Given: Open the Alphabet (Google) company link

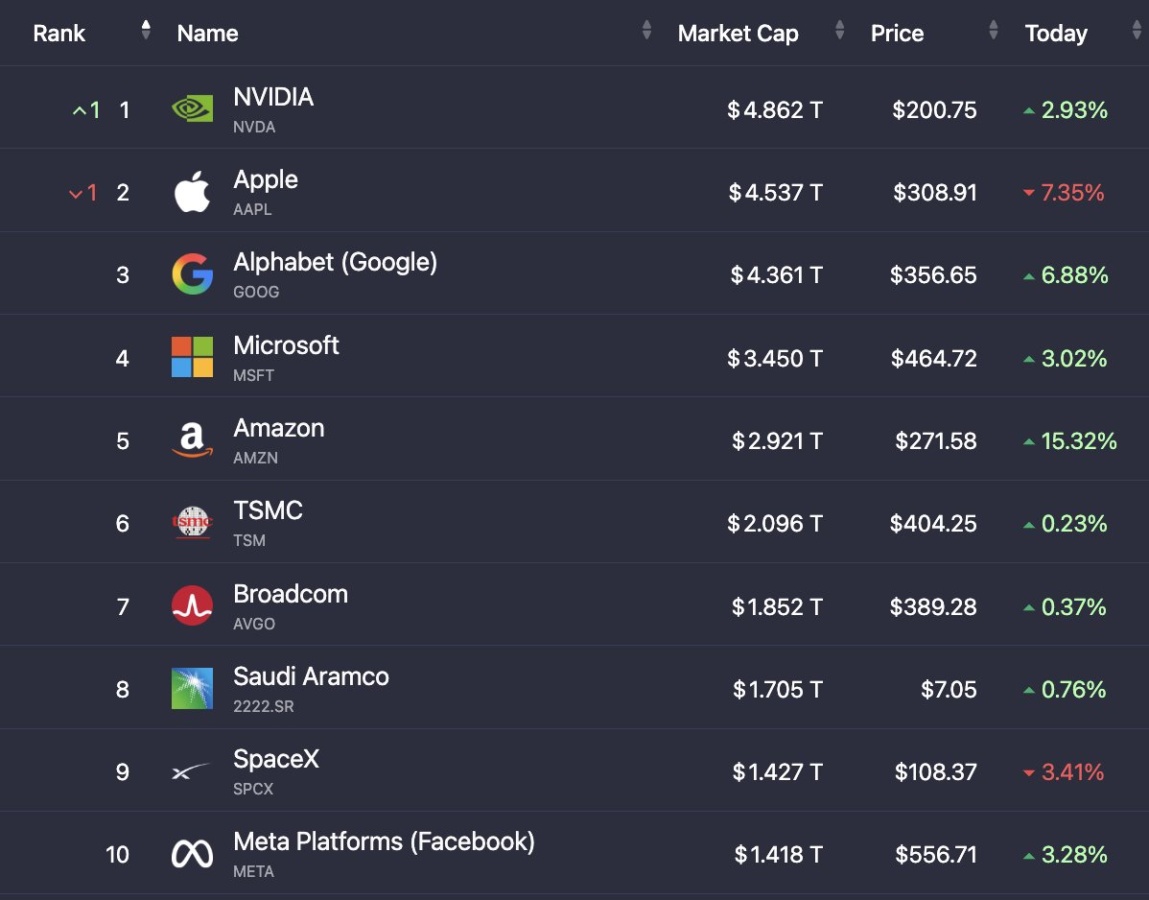Looking at the screenshot, I should 335,262.
